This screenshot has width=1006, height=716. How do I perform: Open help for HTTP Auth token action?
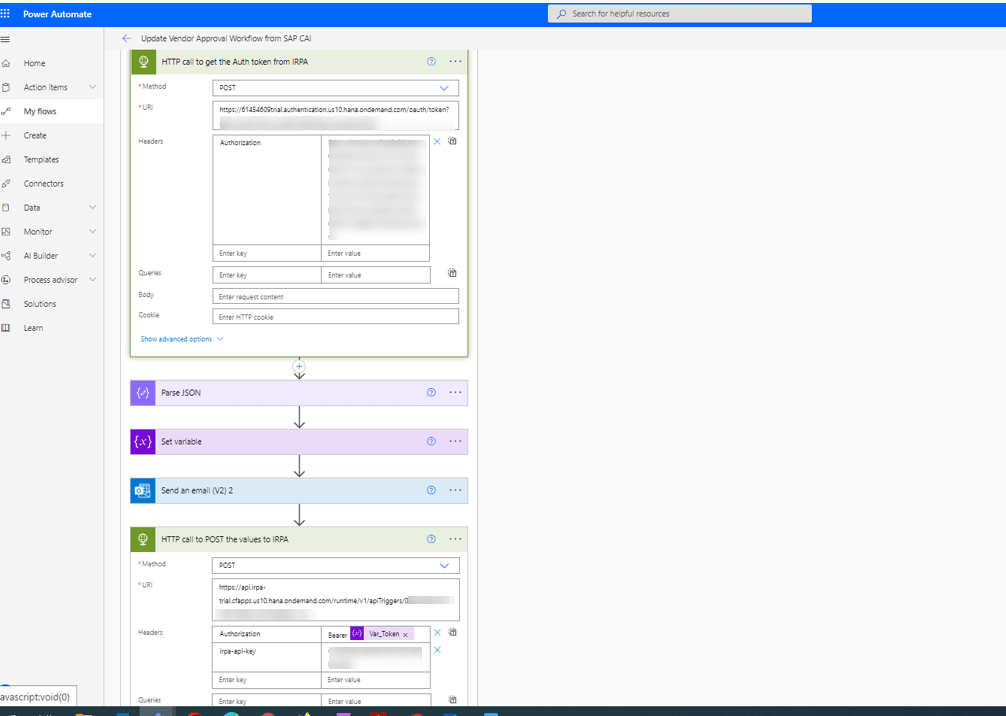431,62
